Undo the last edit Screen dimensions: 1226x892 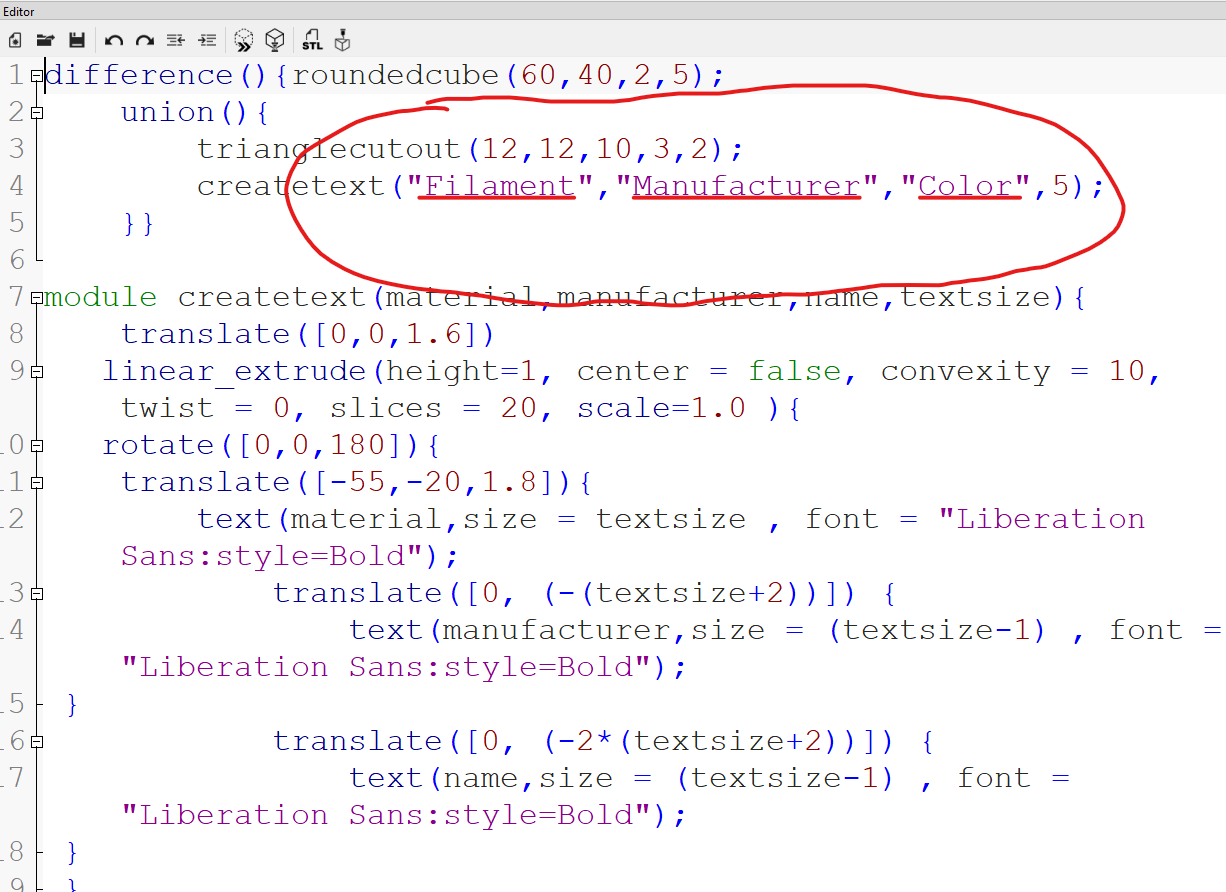113,40
